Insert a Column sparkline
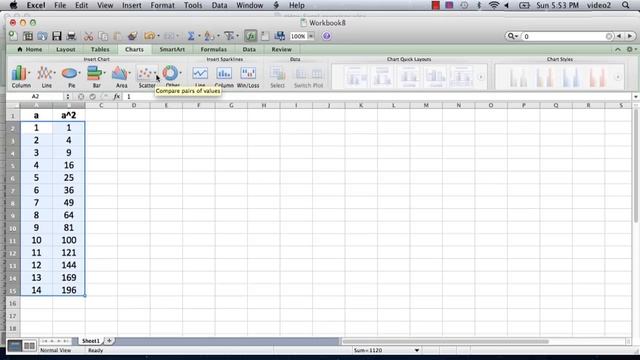640x360 pixels. pos(224,76)
